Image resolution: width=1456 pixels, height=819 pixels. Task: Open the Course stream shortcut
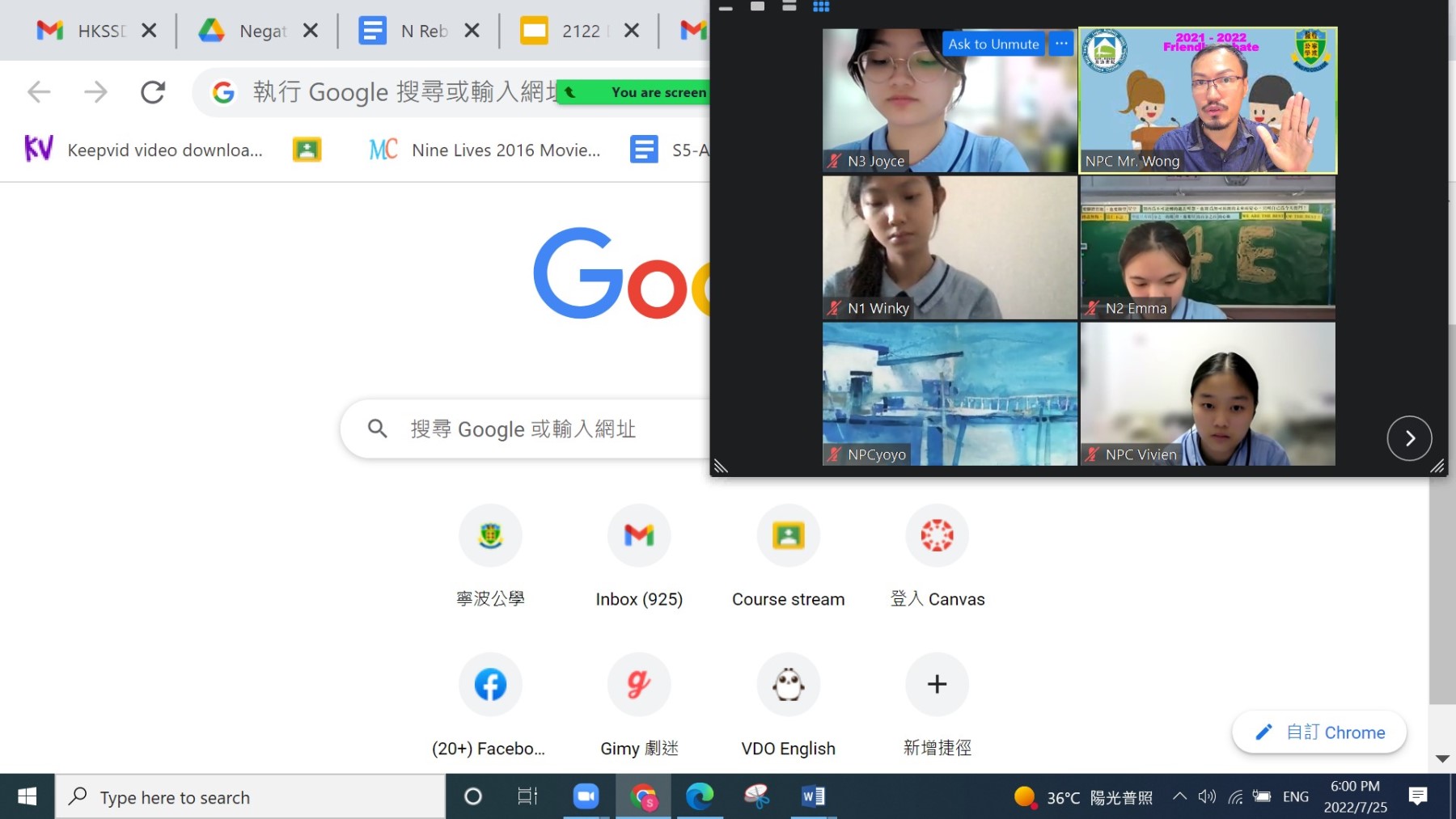pos(789,556)
